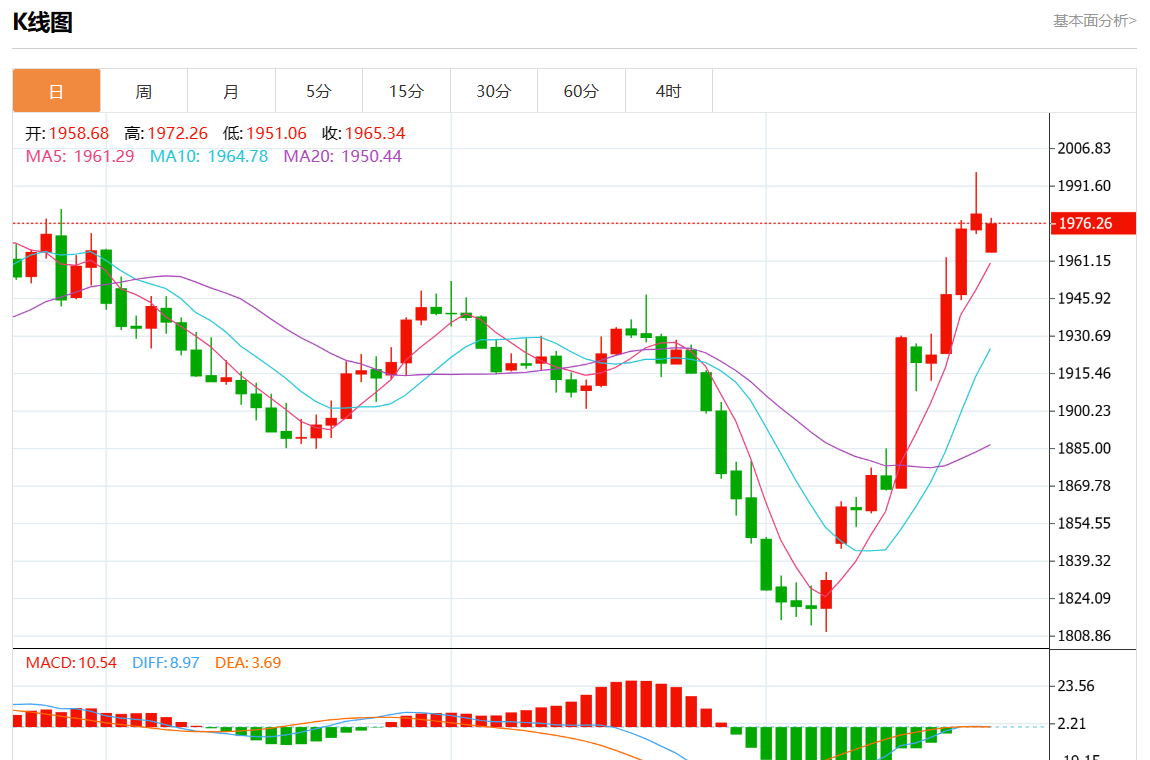This screenshot has height=760, width=1150.
Task: Click the K线图 heading
Action: 43,23
